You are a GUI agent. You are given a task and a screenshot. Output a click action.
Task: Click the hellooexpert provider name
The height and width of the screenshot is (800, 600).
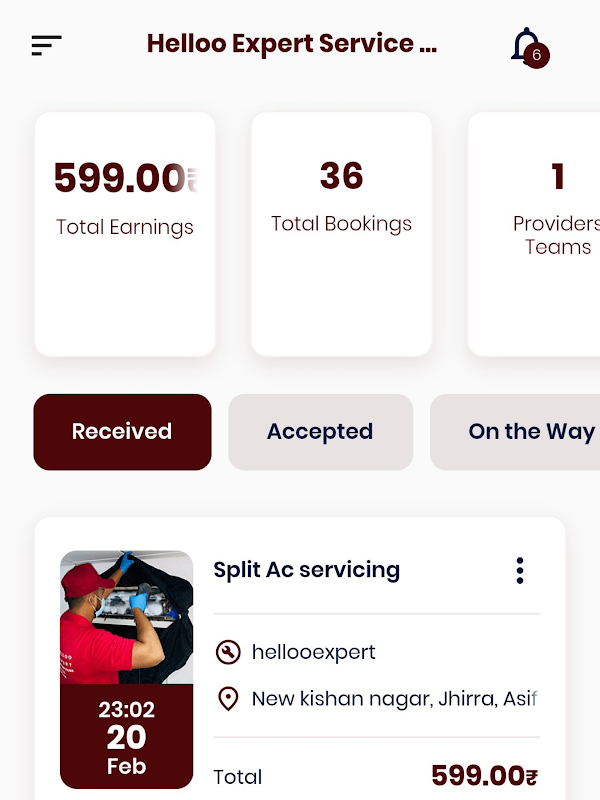click(313, 652)
